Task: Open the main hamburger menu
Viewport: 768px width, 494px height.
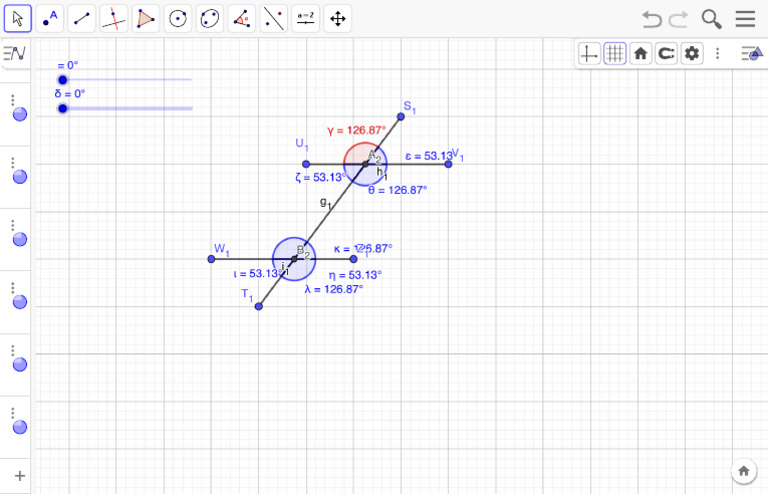Action: point(745,19)
